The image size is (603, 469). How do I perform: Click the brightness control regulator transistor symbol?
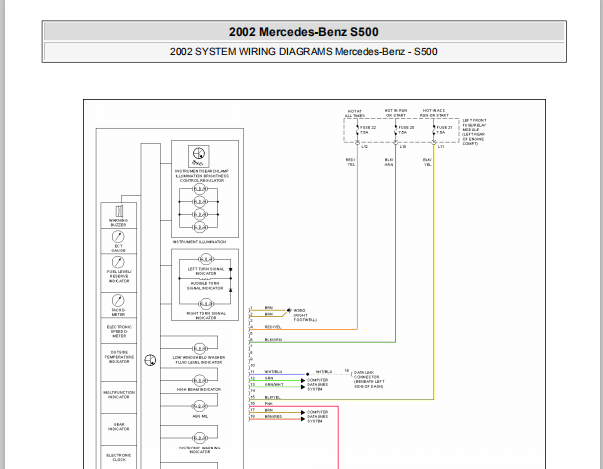[x=199, y=155]
